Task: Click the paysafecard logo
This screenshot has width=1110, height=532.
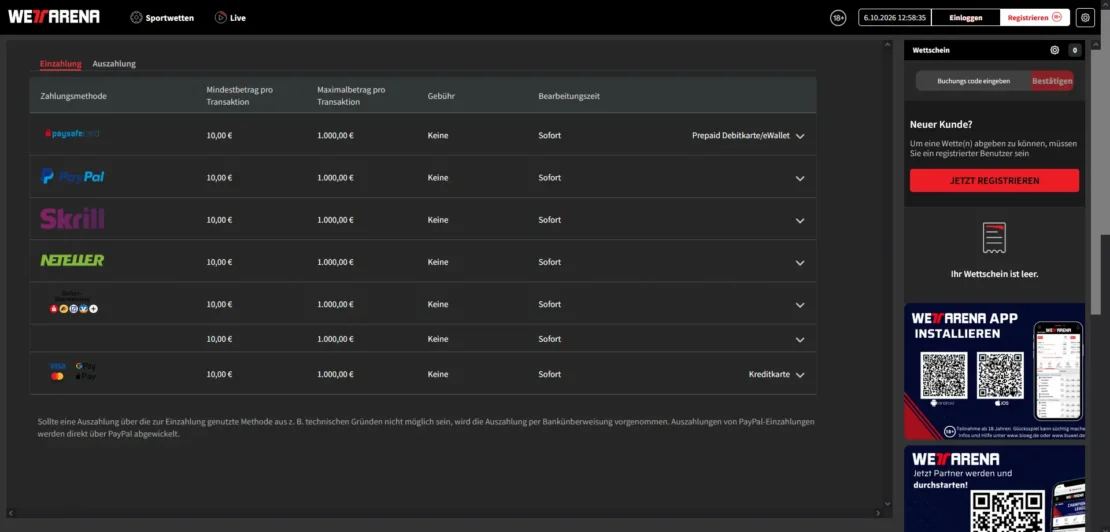Action: coord(72,133)
